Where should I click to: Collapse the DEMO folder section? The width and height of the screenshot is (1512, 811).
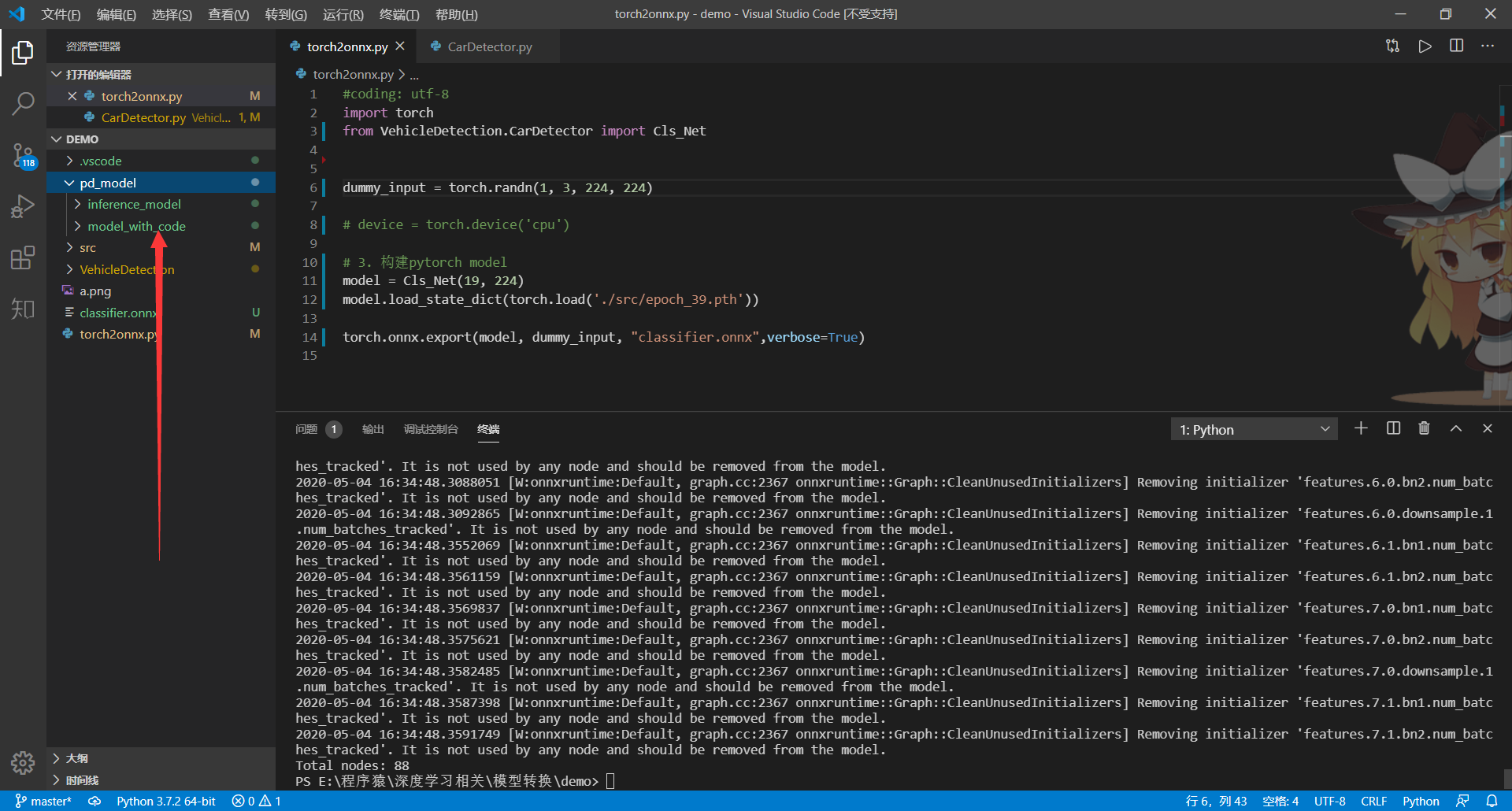[x=161, y=139]
